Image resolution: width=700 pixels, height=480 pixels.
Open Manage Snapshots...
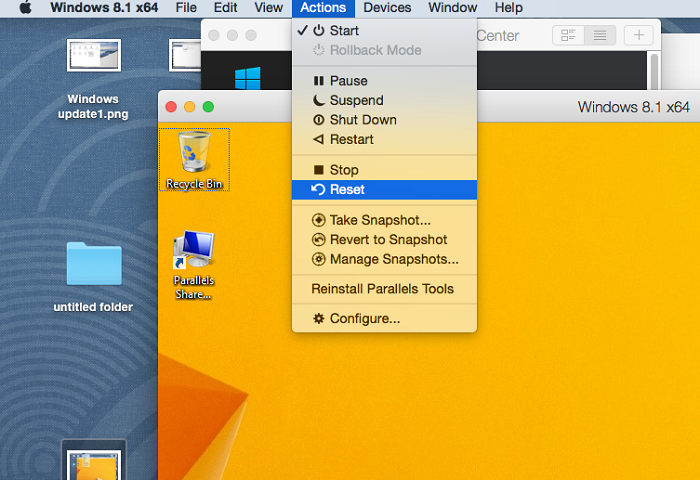click(x=384, y=259)
